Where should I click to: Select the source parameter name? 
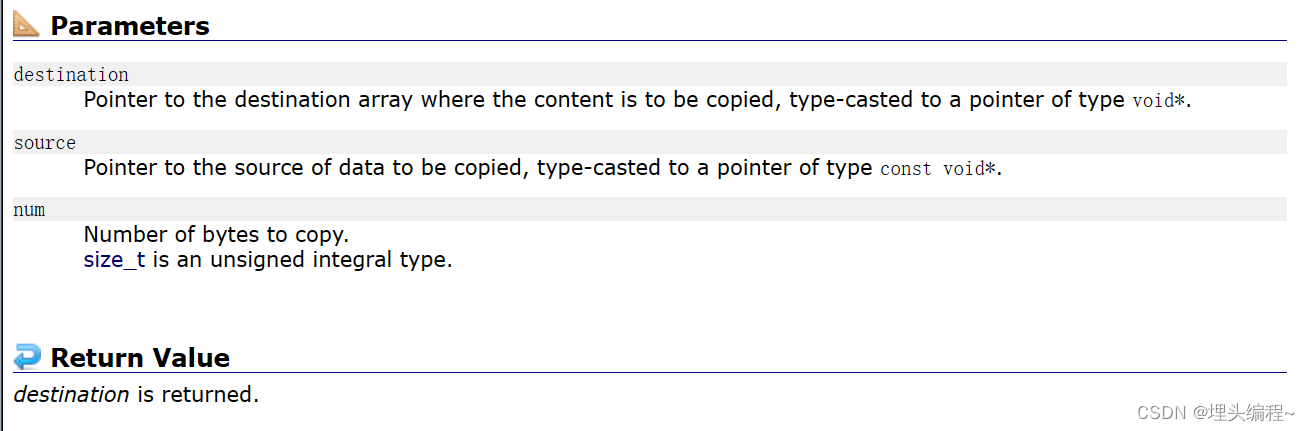tap(45, 143)
